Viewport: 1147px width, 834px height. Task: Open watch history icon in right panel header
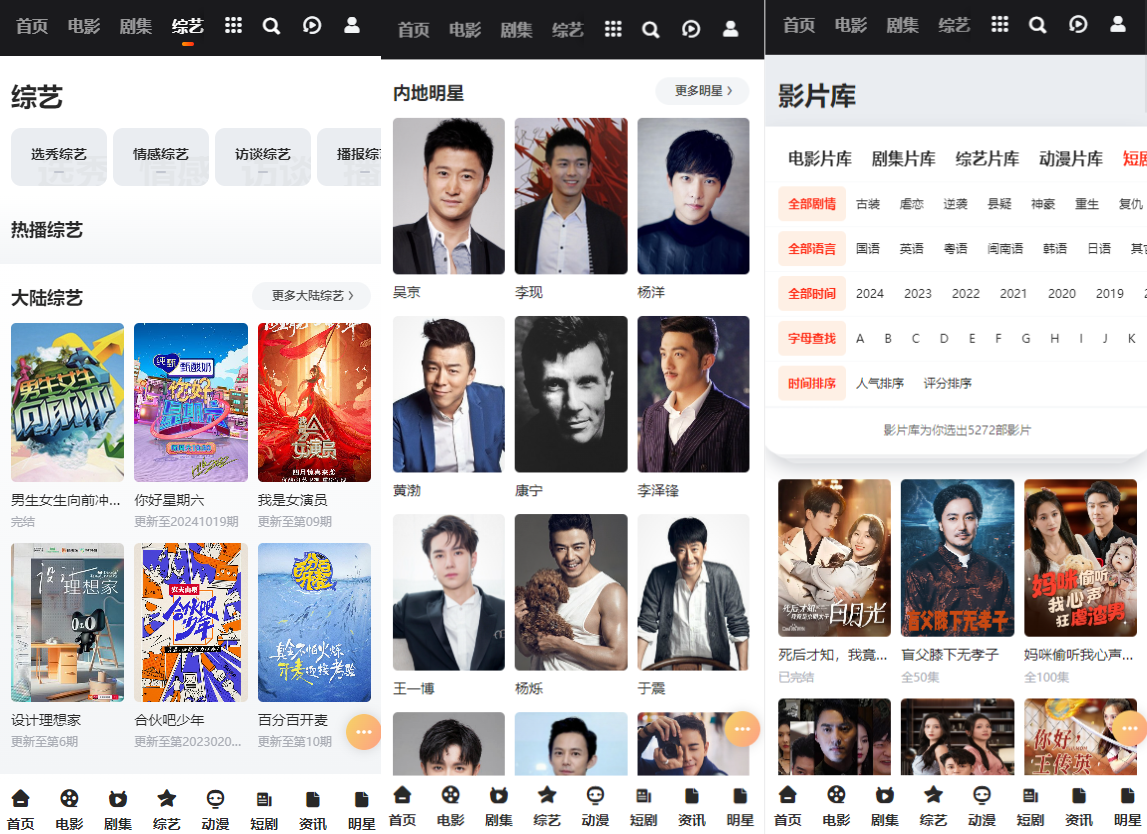[x=1078, y=25]
